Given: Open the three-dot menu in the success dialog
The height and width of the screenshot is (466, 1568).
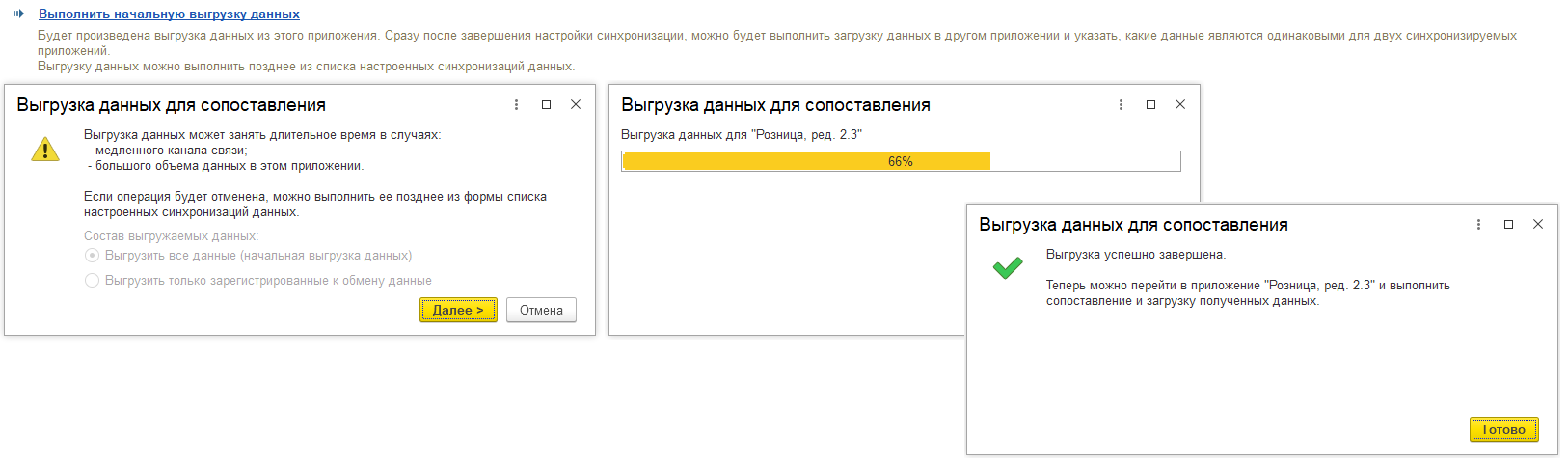Looking at the screenshot, I should coord(1478,225).
